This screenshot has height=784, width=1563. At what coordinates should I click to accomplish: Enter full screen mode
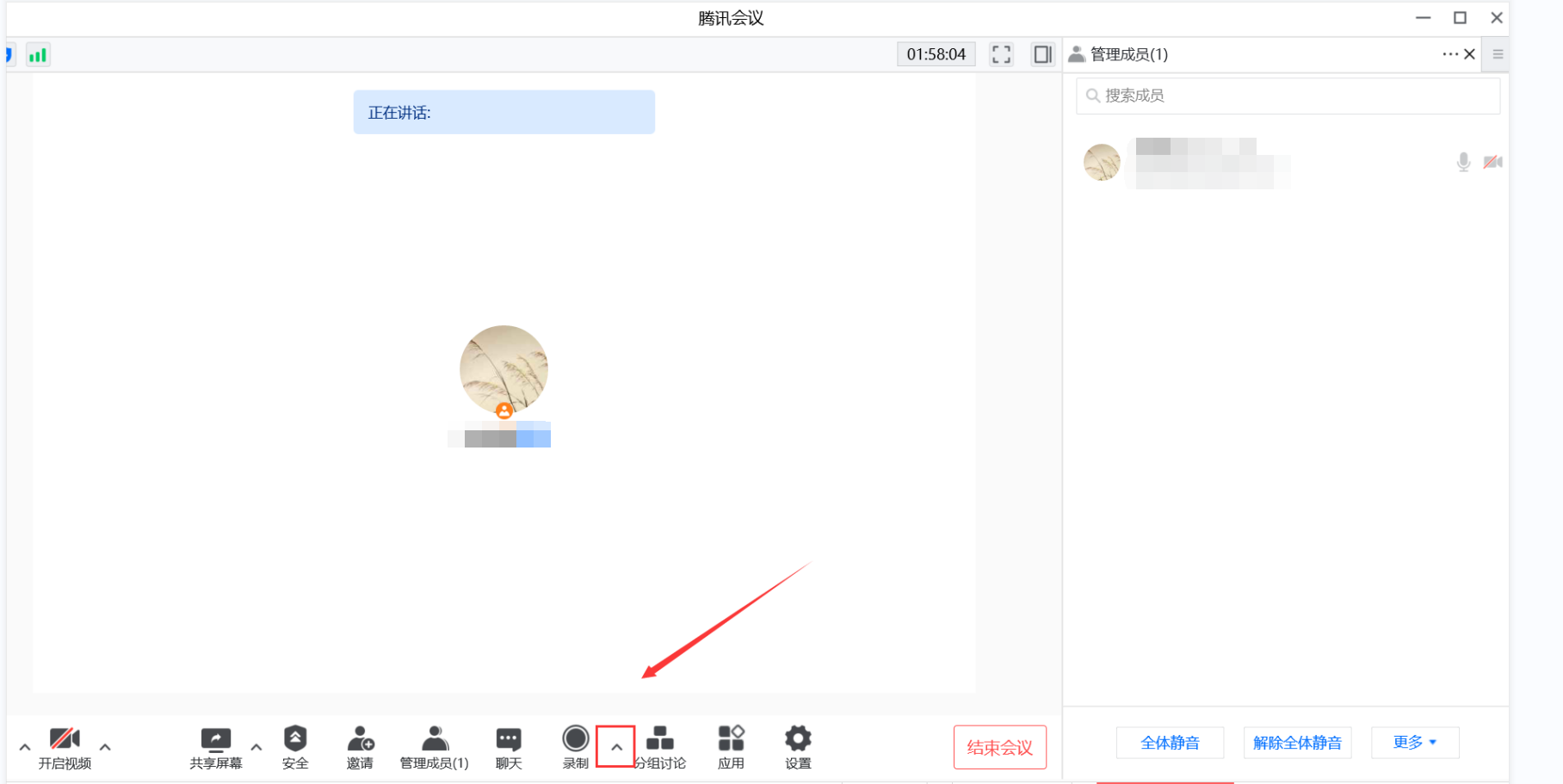(x=1001, y=54)
